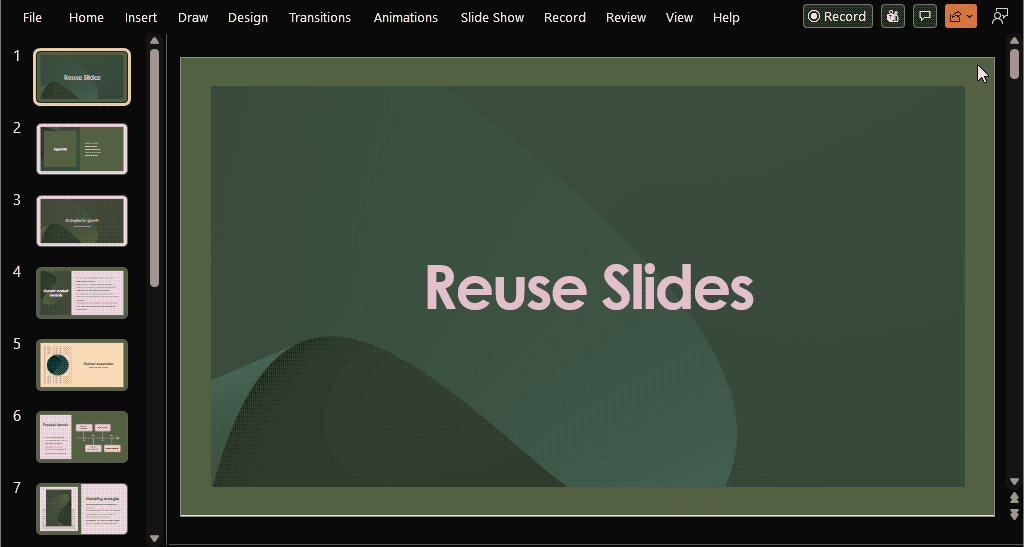Image resolution: width=1024 pixels, height=547 pixels.
Task: Open the Insert ribbon tab
Action: coord(141,18)
